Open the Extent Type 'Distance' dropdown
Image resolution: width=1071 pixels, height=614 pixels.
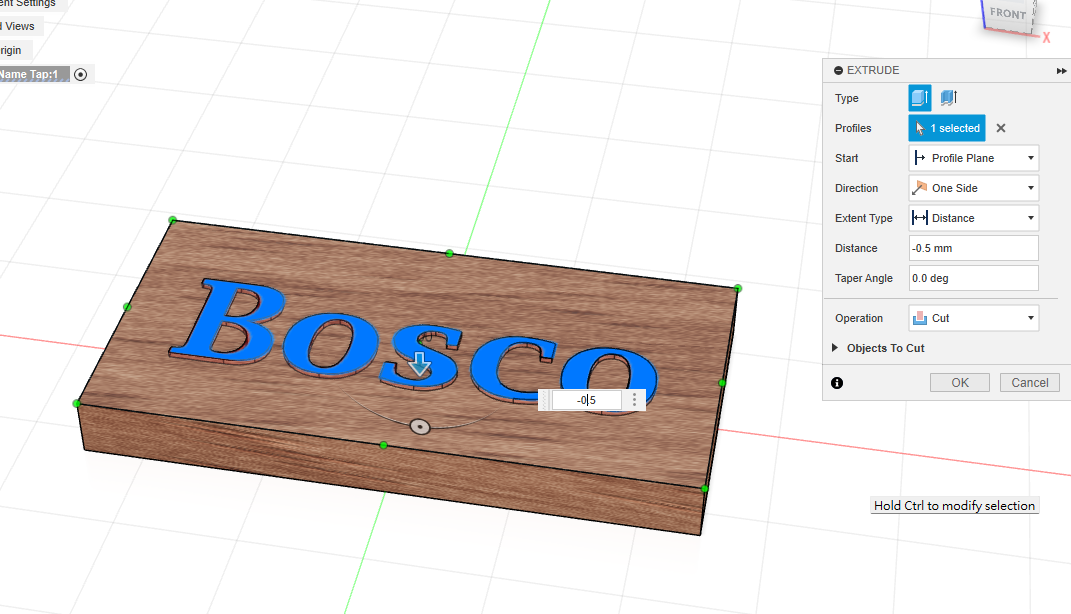coord(973,218)
